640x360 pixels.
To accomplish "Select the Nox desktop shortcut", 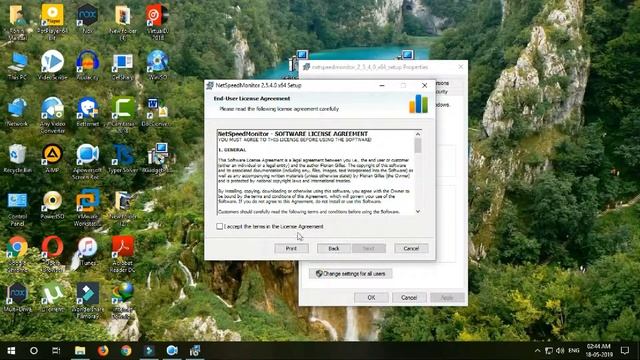I will point(87,19).
